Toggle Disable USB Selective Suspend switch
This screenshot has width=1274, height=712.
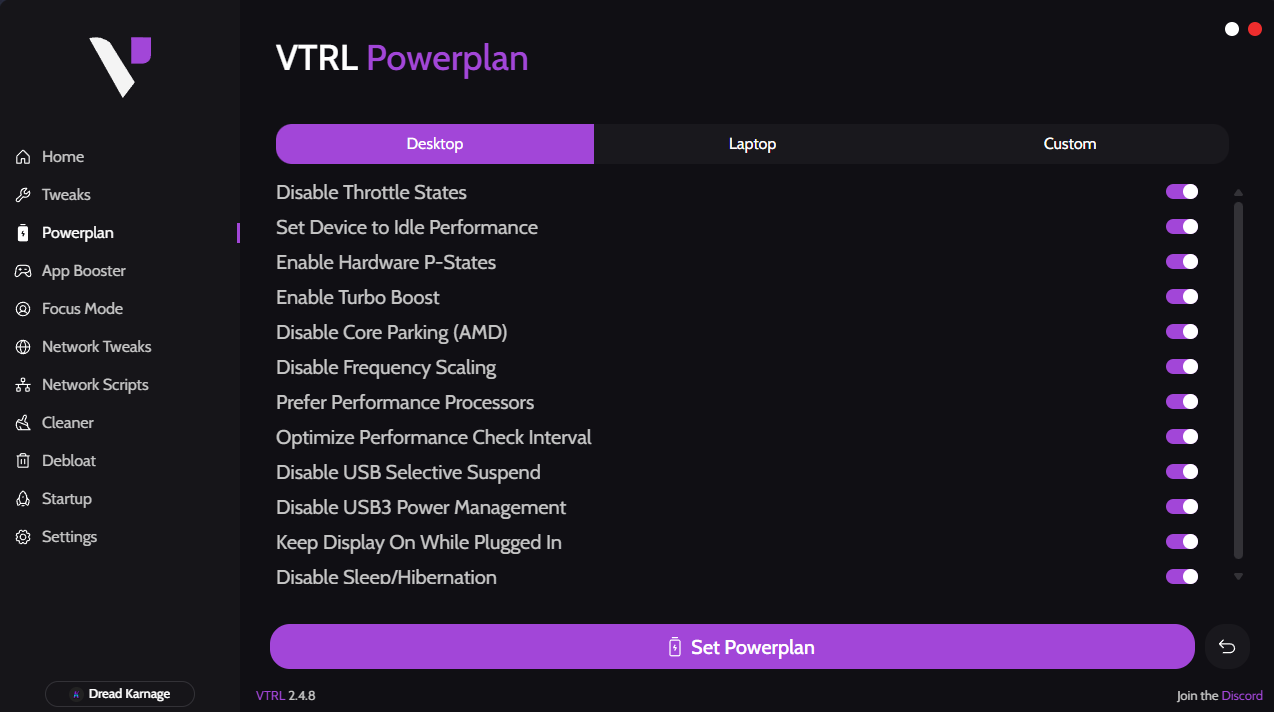[1182, 472]
